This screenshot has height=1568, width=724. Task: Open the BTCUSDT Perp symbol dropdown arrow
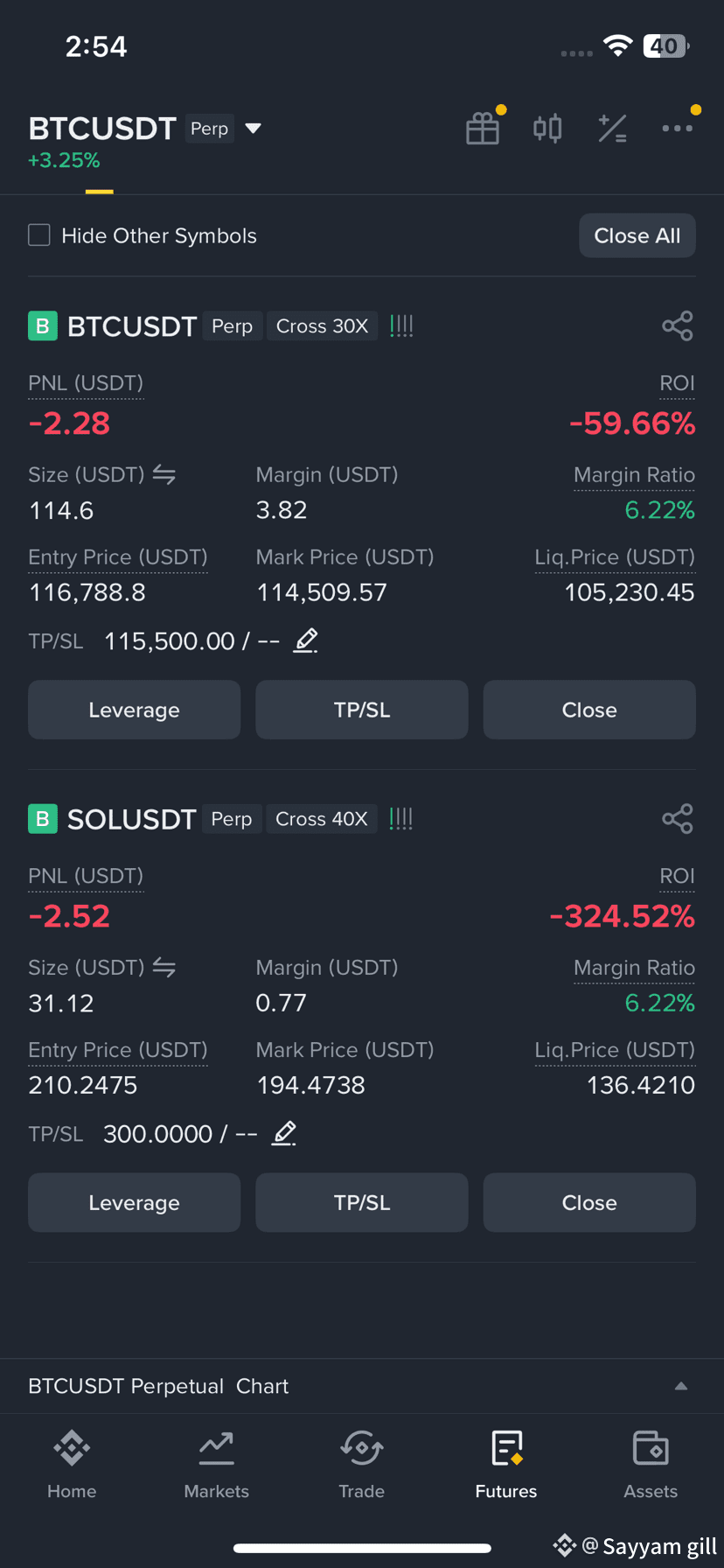pyautogui.click(x=254, y=129)
